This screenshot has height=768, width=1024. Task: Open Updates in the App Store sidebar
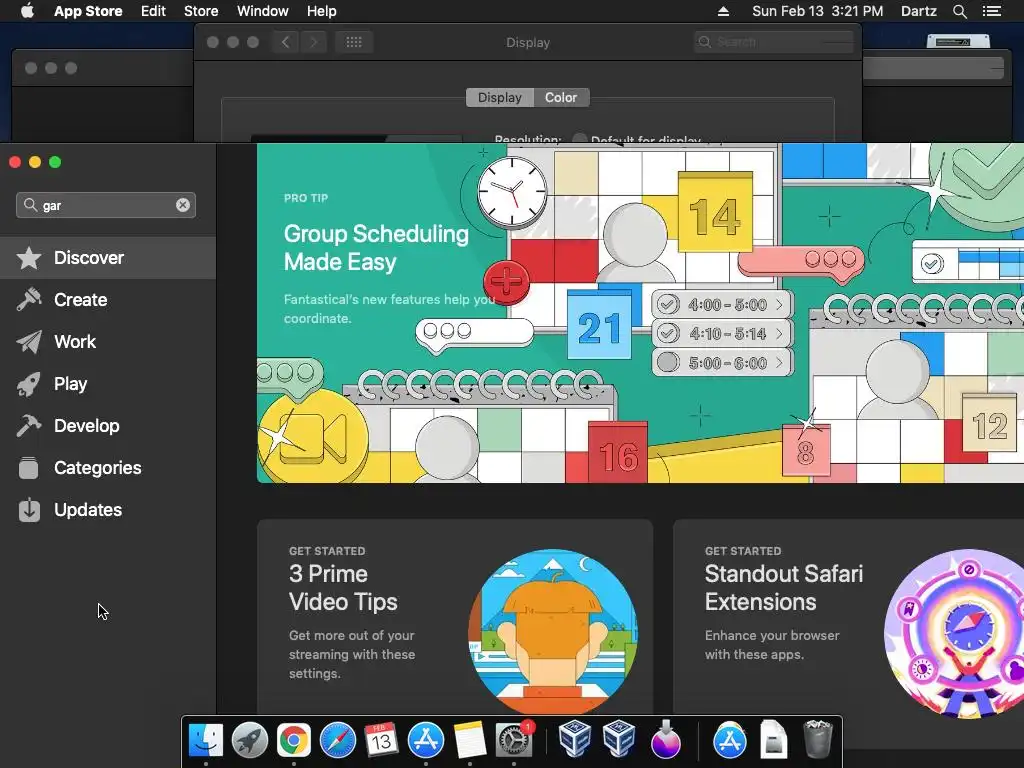coord(108,510)
